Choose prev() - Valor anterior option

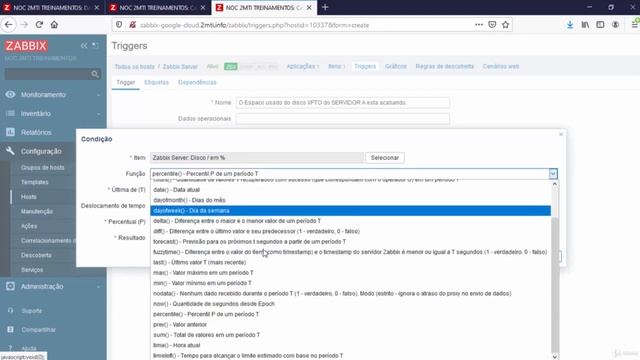coord(351,324)
